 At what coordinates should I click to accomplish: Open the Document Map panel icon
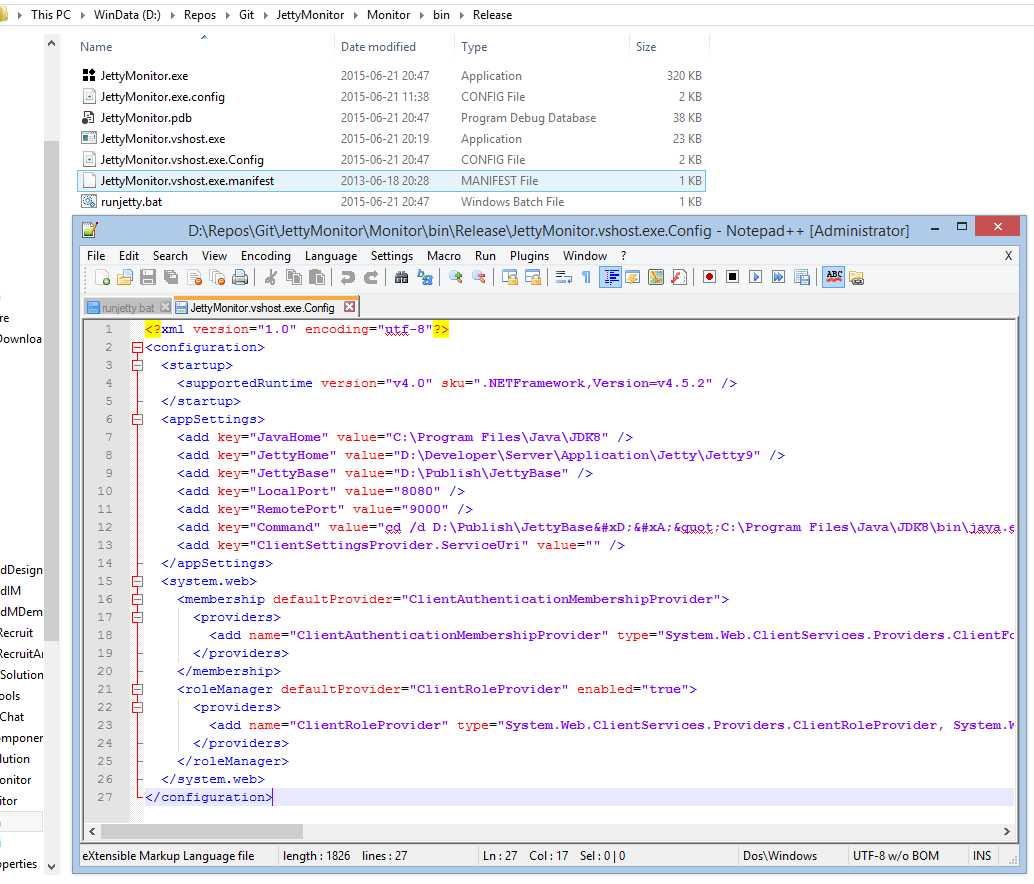pyautogui.click(x=655, y=278)
